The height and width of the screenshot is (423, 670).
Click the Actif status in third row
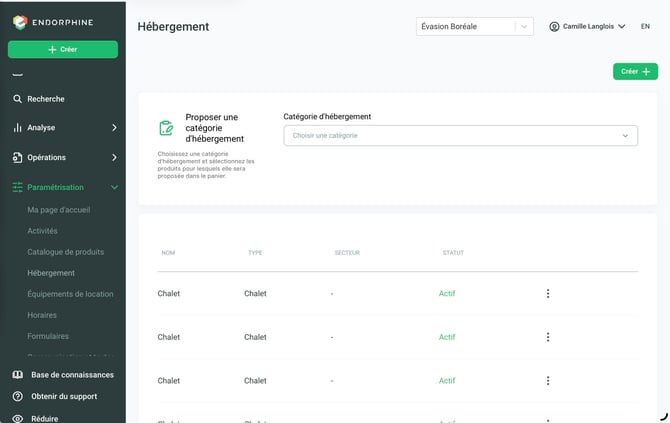[447, 381]
